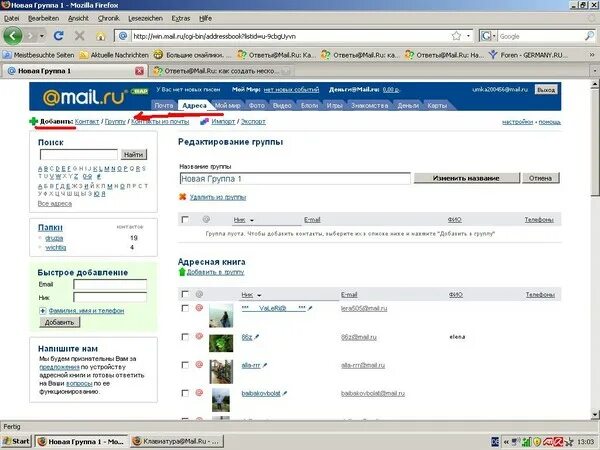Click the stop loading X icon
This screenshot has height=450, width=600.
point(80,36)
